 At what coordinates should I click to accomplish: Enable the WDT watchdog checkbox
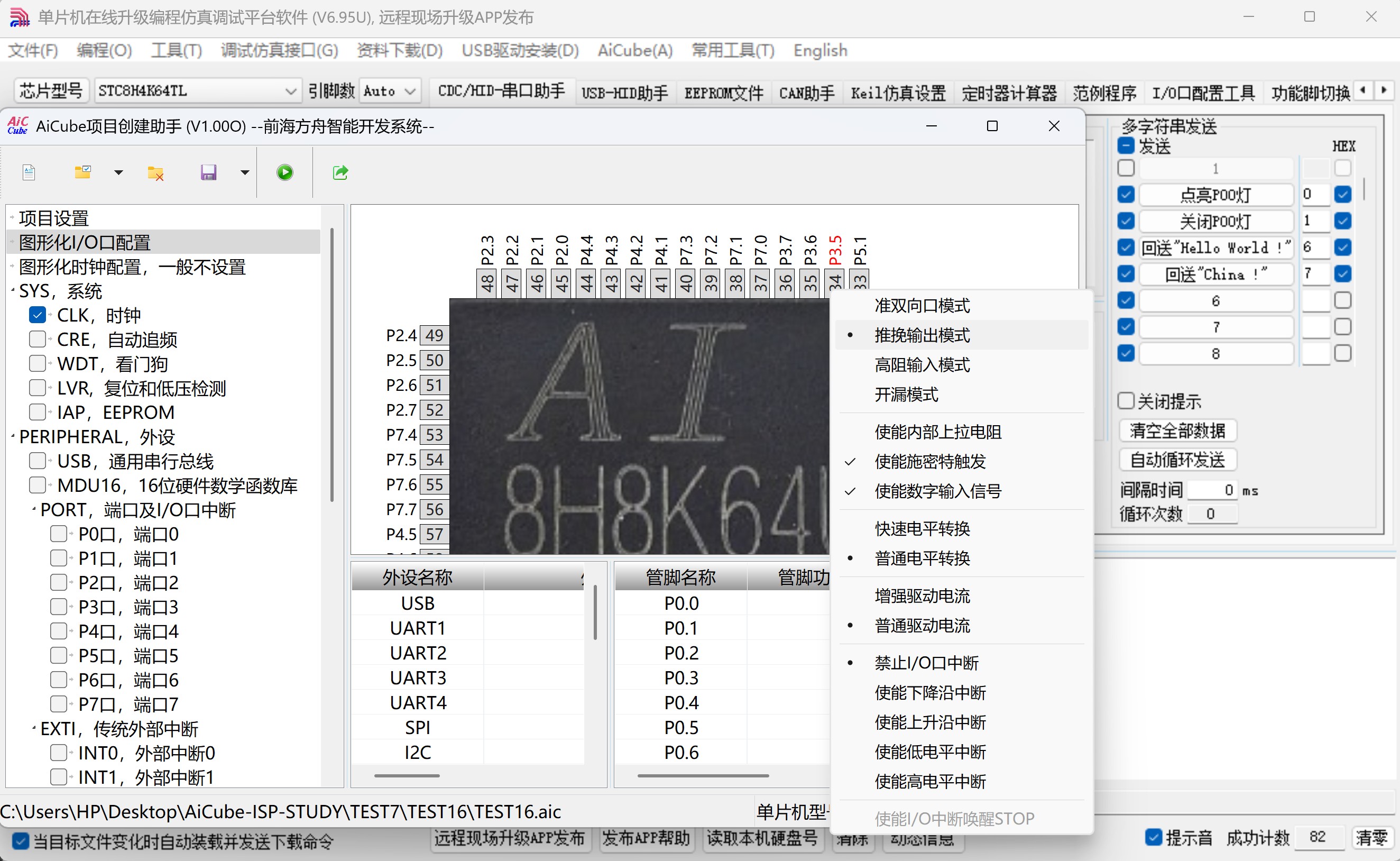38,363
